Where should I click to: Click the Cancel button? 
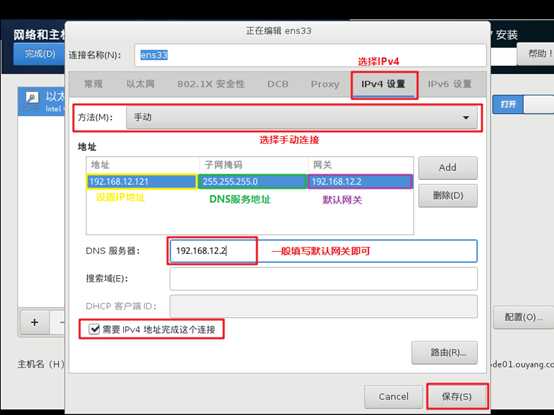click(x=394, y=397)
